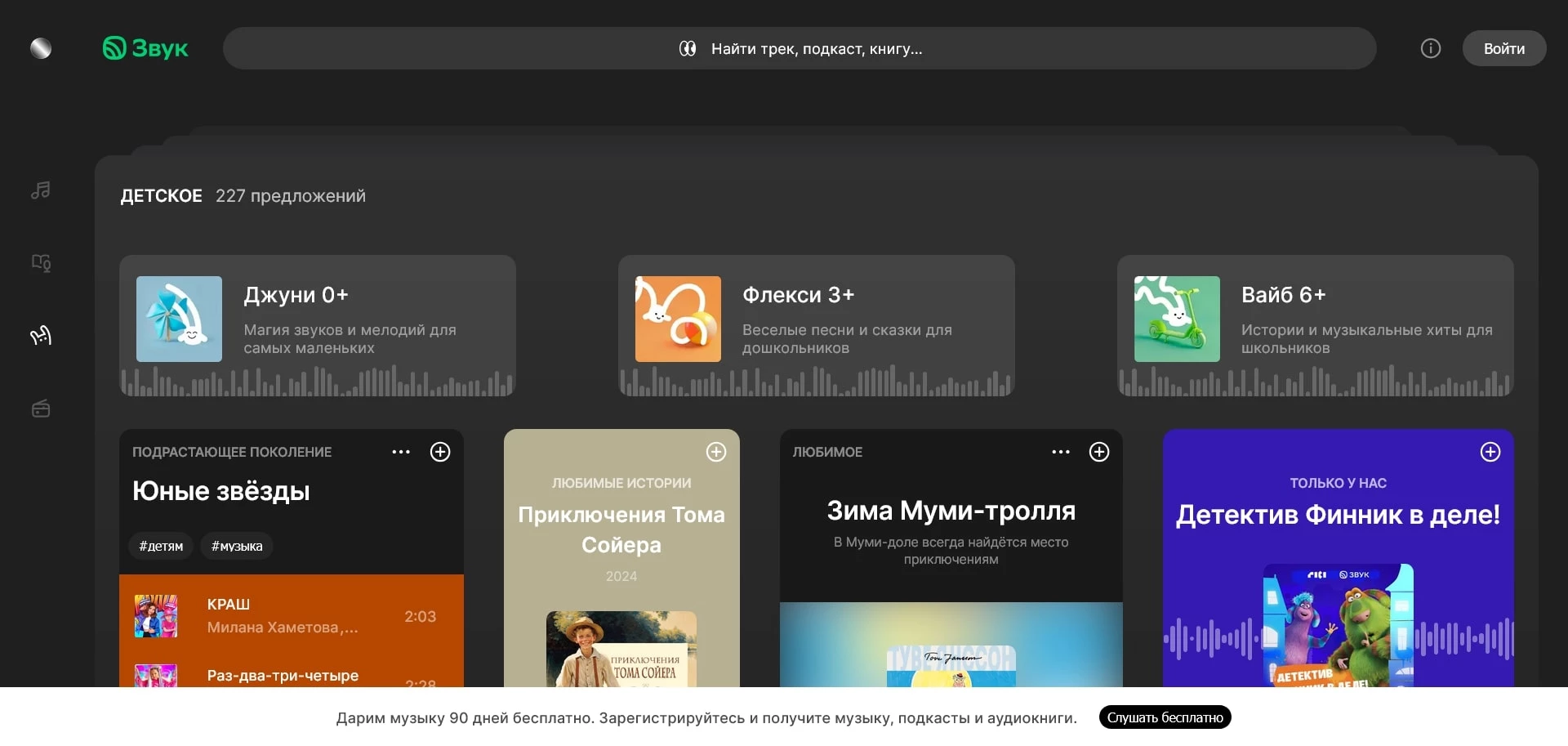Select the #детям tag

161,546
